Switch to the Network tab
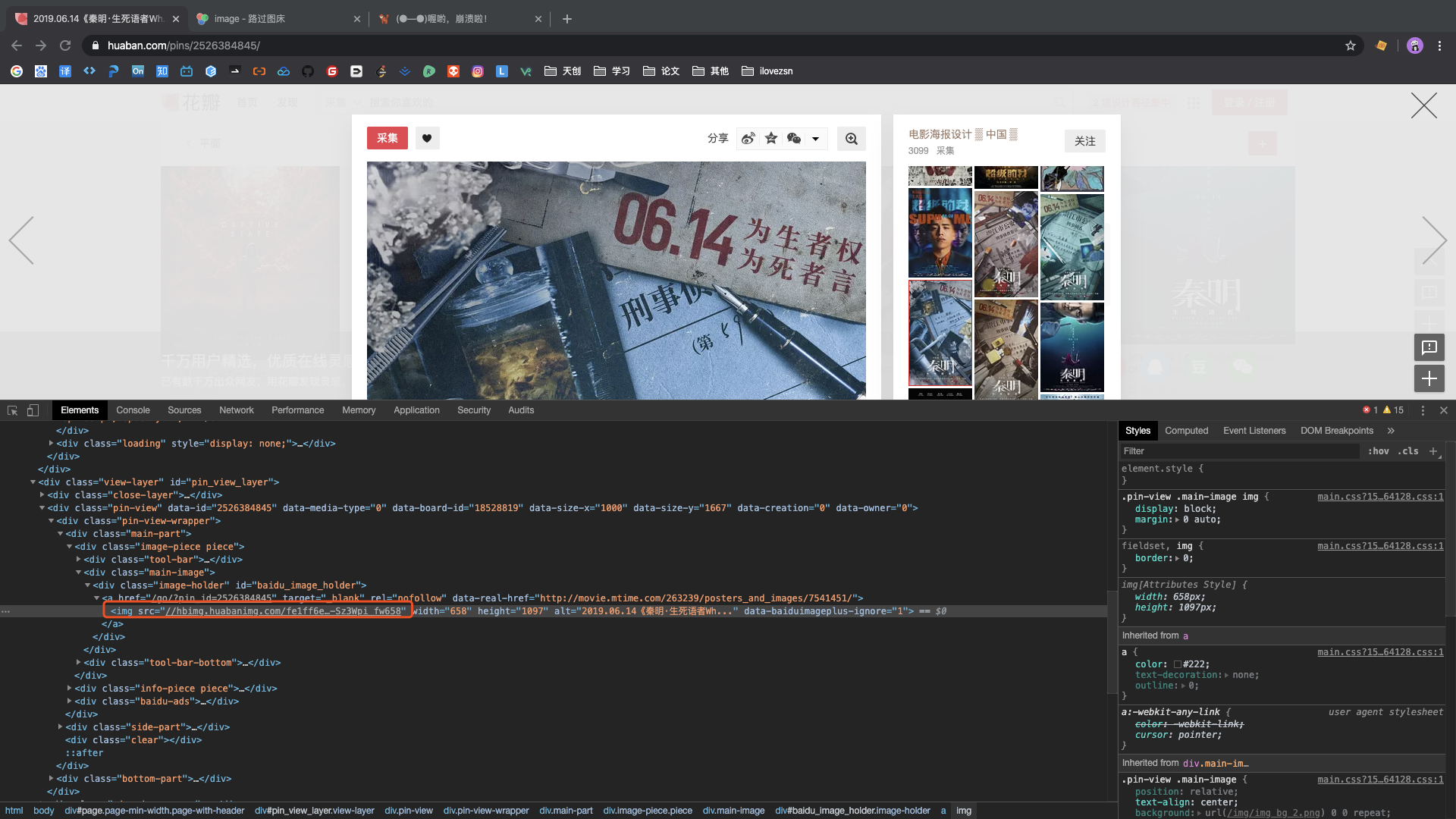 (236, 410)
